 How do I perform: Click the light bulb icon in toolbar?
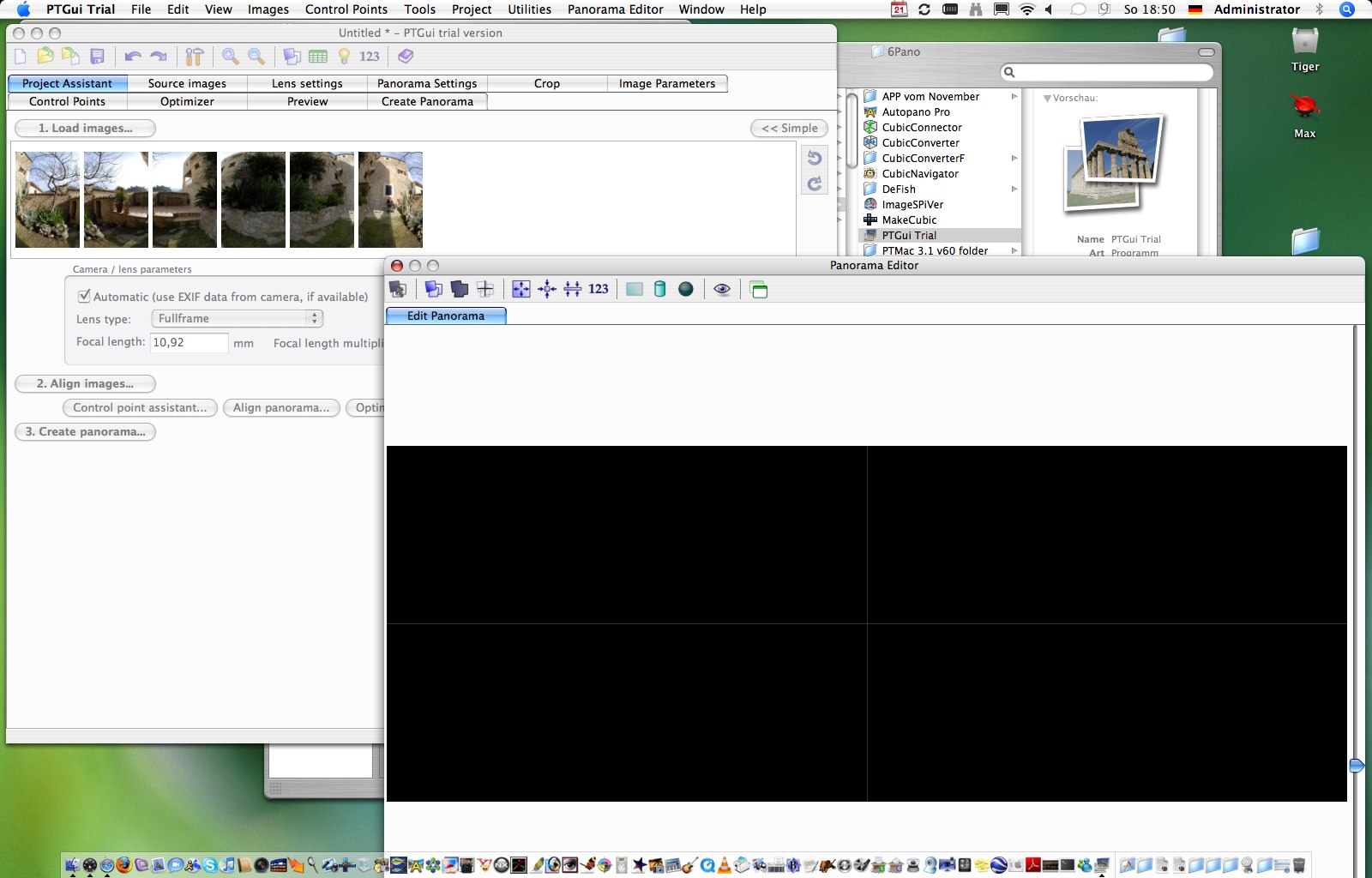pyautogui.click(x=344, y=57)
